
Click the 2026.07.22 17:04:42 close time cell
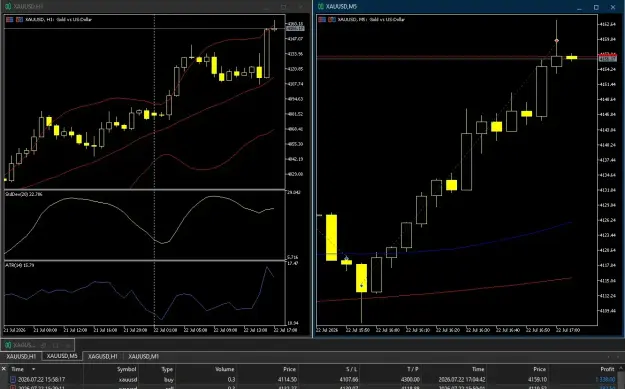click(x=462, y=379)
